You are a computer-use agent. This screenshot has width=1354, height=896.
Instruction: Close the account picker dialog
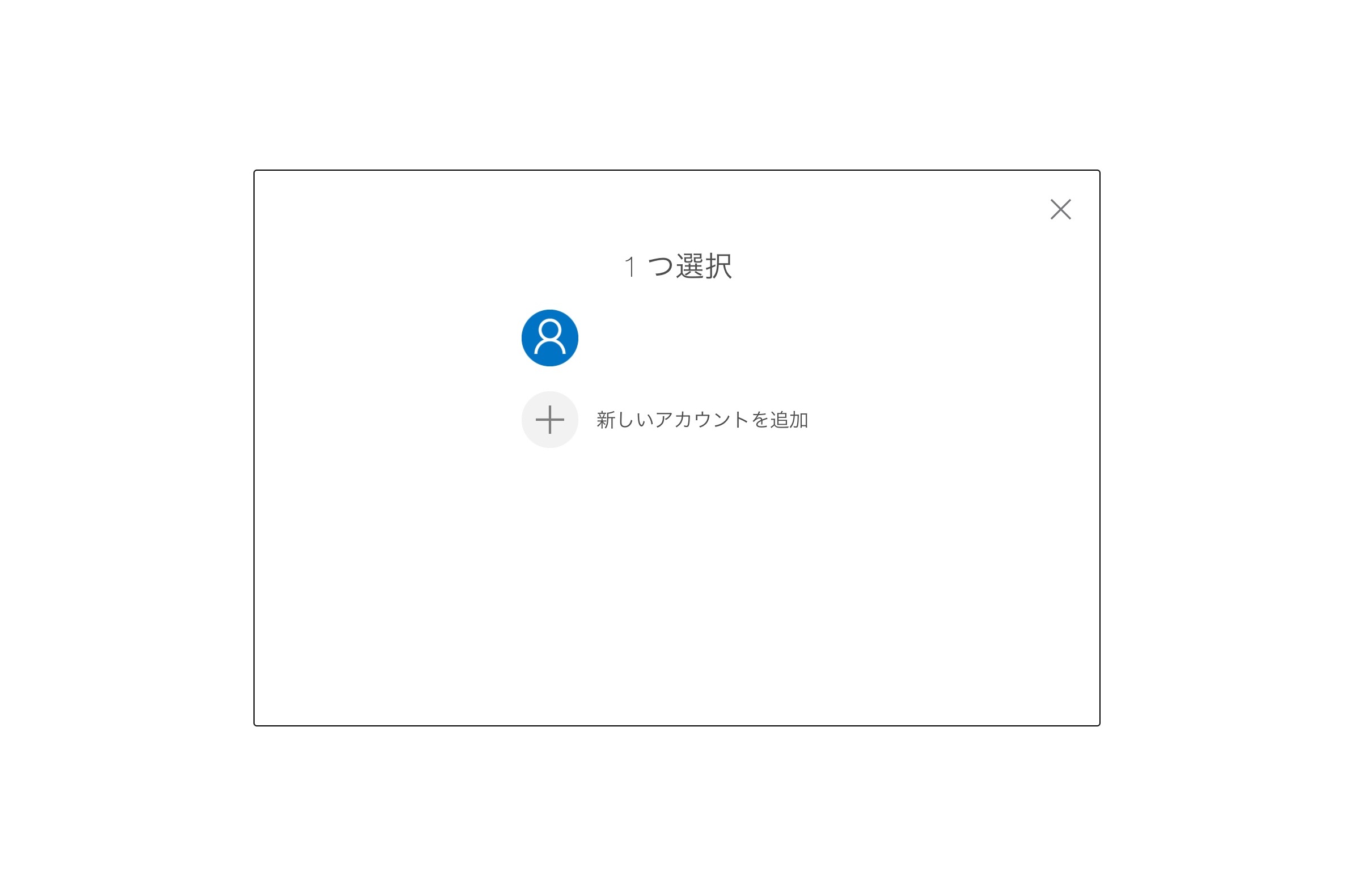pyautogui.click(x=1060, y=209)
